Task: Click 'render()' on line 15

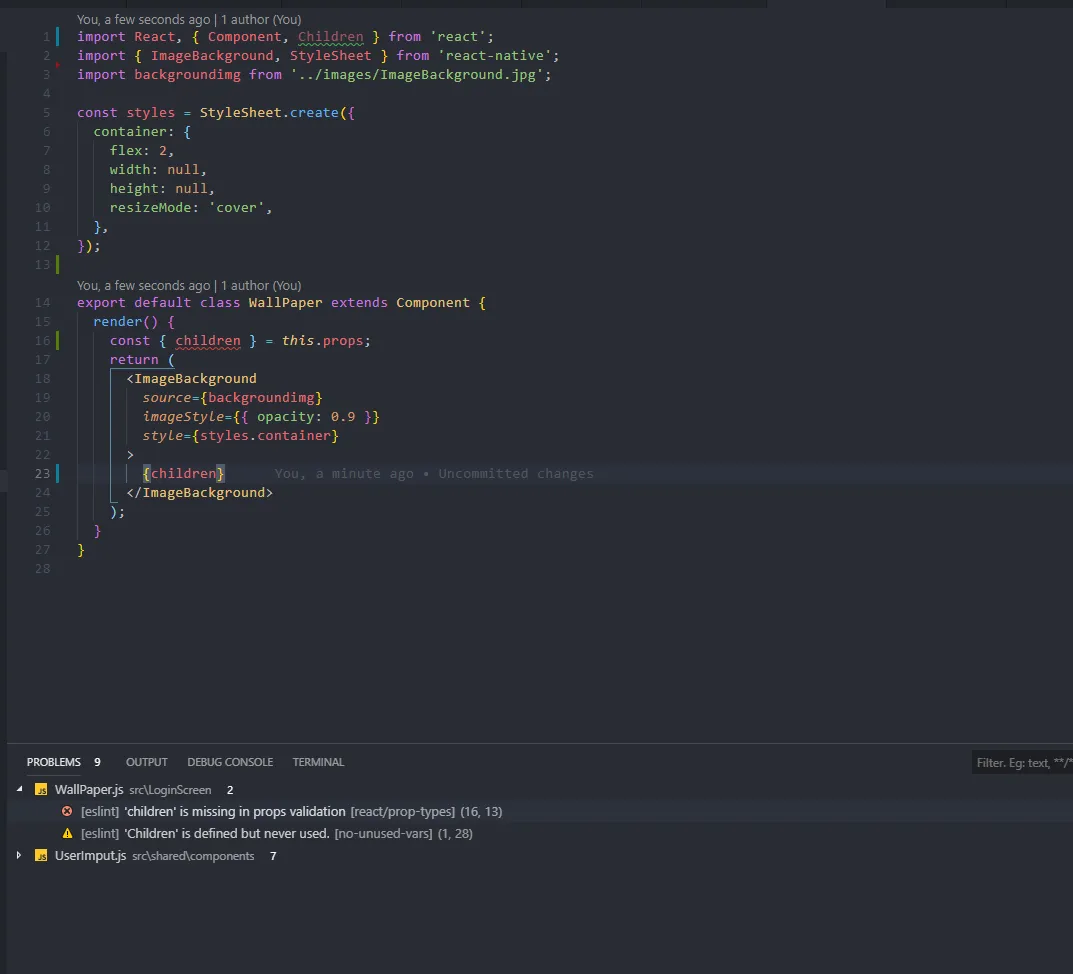Action: 126,322
